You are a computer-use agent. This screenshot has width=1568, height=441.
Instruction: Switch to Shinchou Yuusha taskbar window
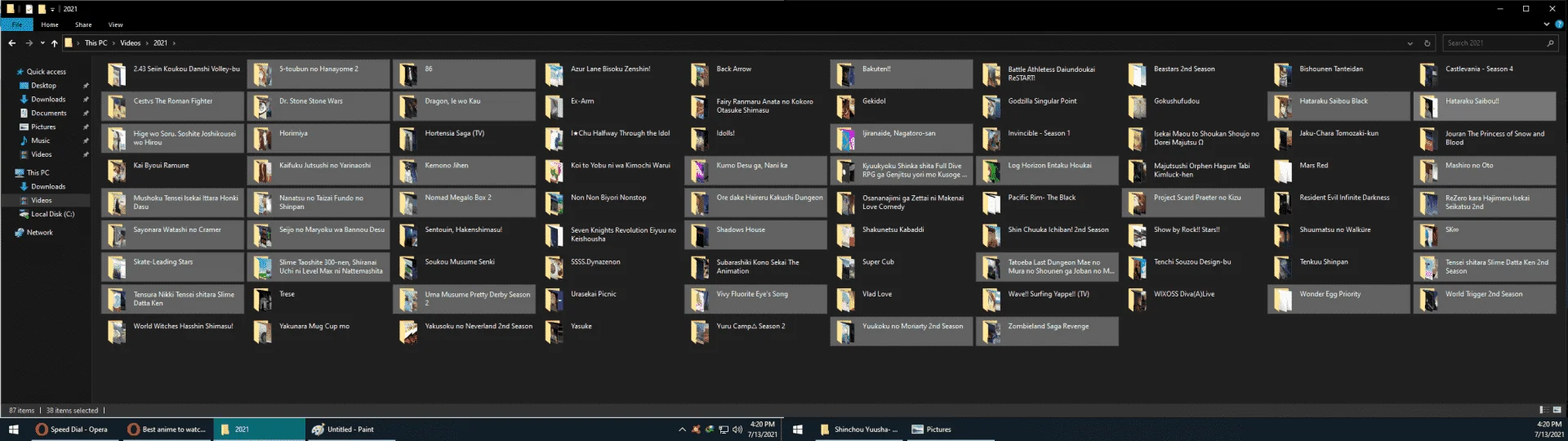click(859, 430)
